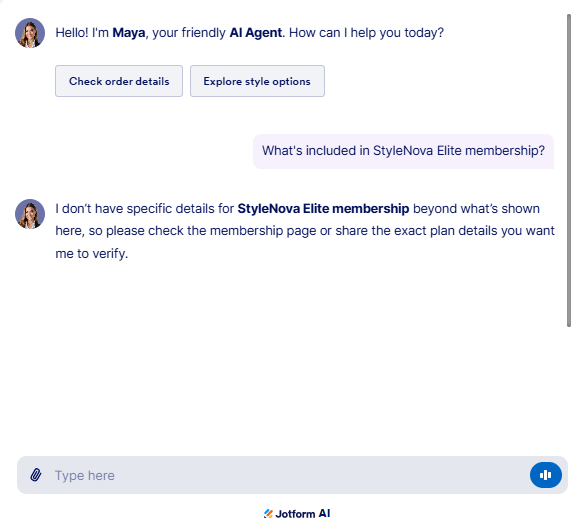Select the Check order details button
This screenshot has width=582, height=525.
(x=119, y=81)
